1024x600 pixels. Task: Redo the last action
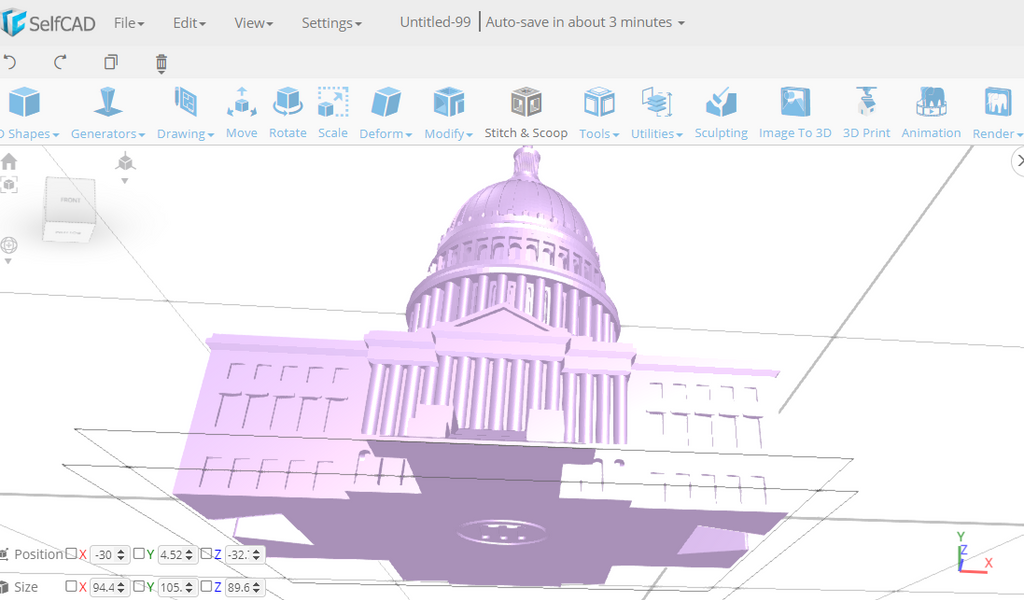click(x=60, y=62)
